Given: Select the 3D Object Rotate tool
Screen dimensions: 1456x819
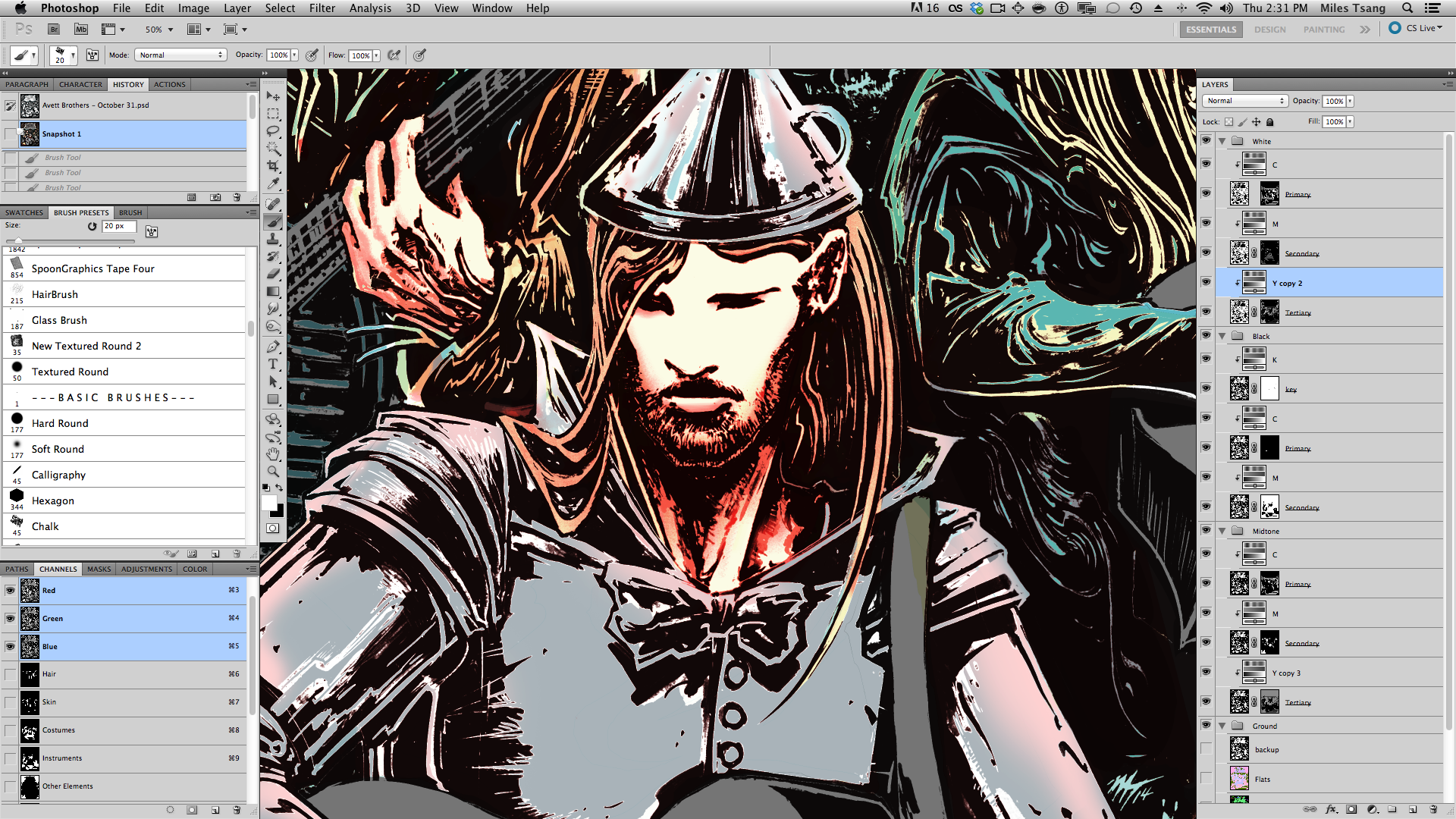Looking at the screenshot, I should click(273, 419).
